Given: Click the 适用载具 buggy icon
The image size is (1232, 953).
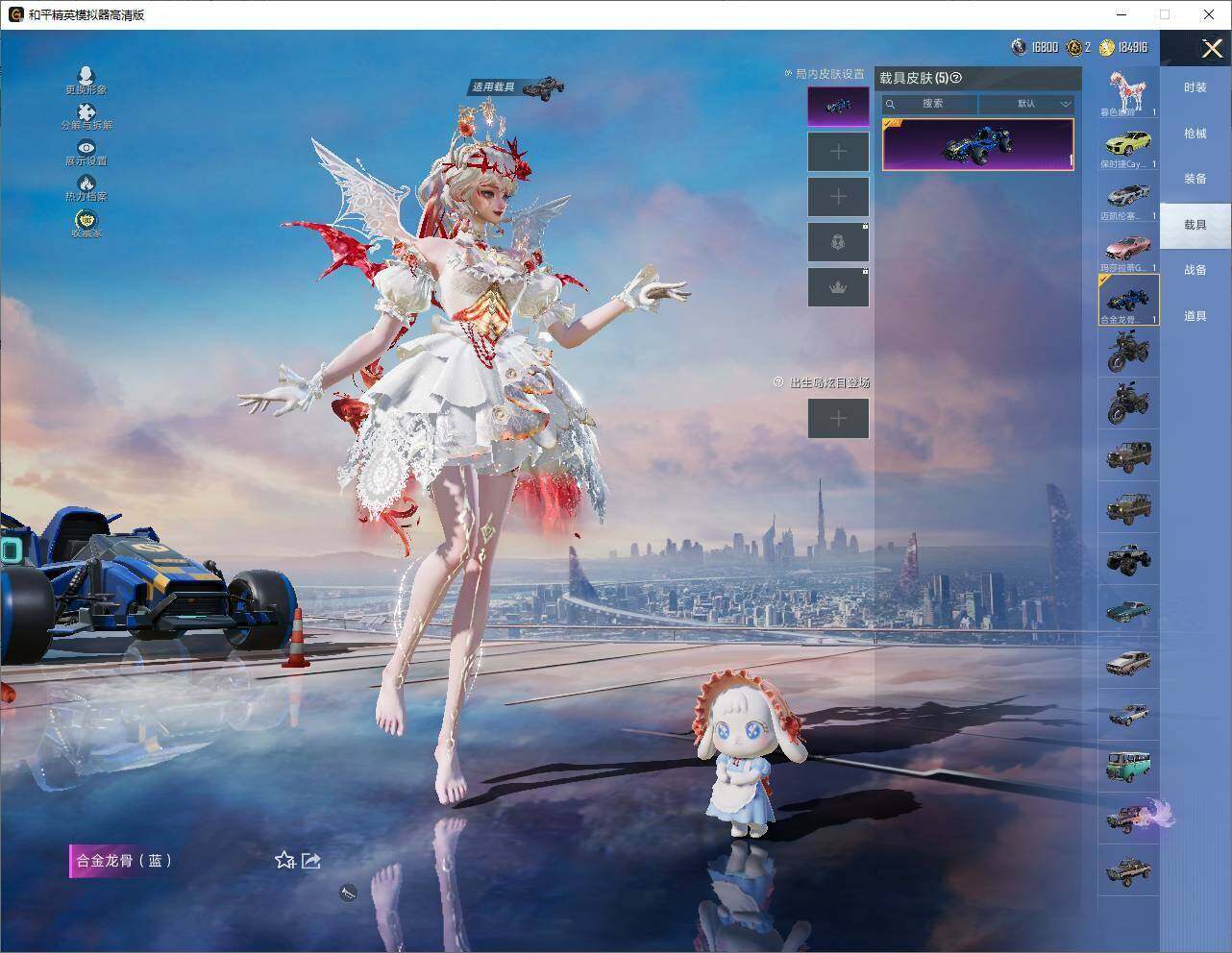Looking at the screenshot, I should [543, 87].
